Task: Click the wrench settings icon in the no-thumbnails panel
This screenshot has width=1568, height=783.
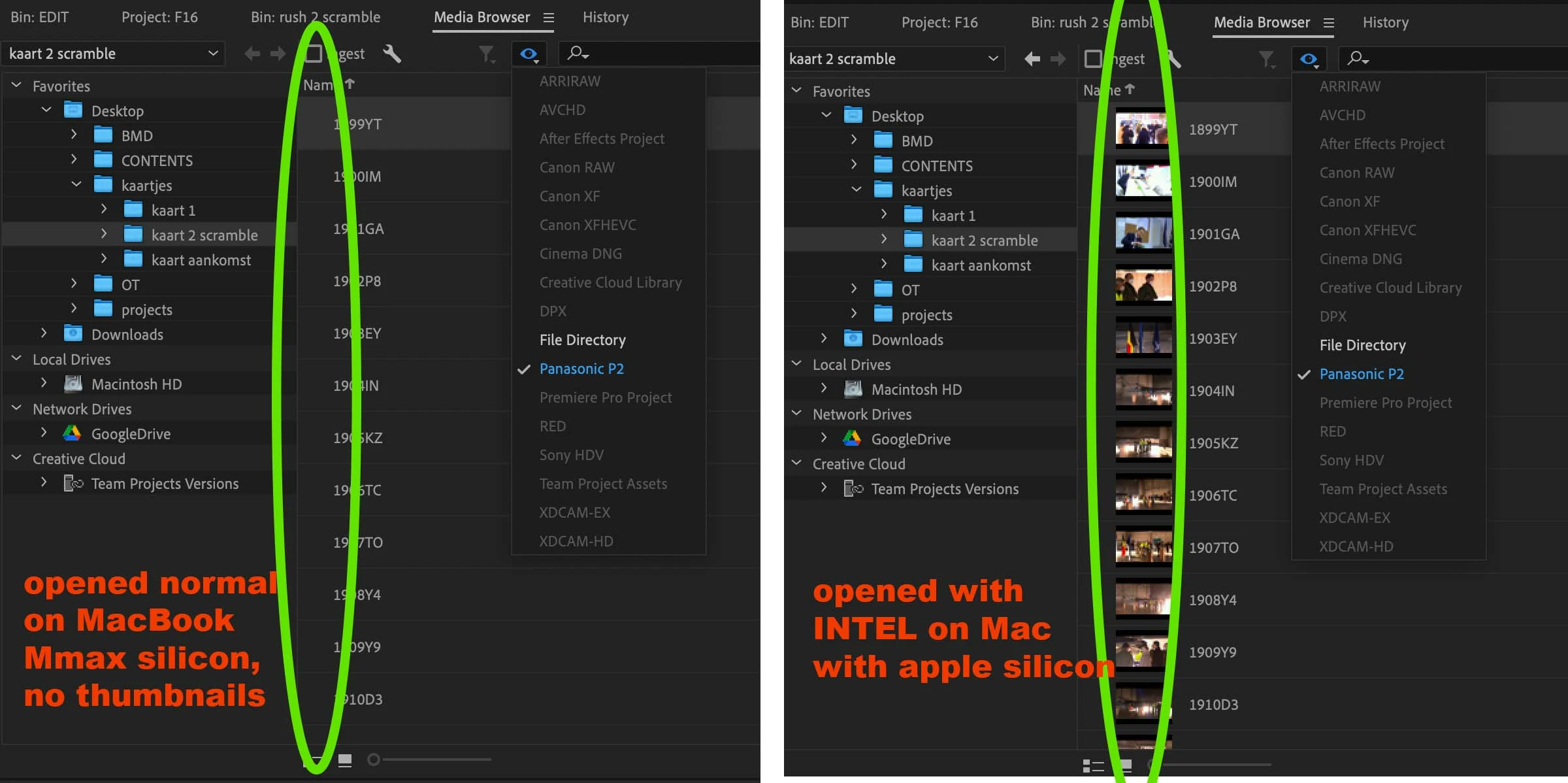Action: [392, 54]
